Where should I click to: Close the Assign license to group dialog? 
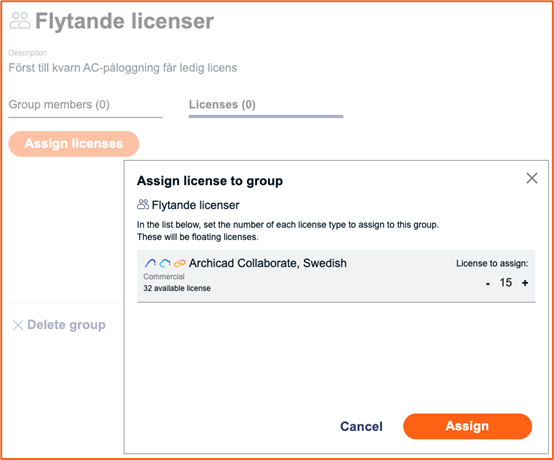coord(532,178)
